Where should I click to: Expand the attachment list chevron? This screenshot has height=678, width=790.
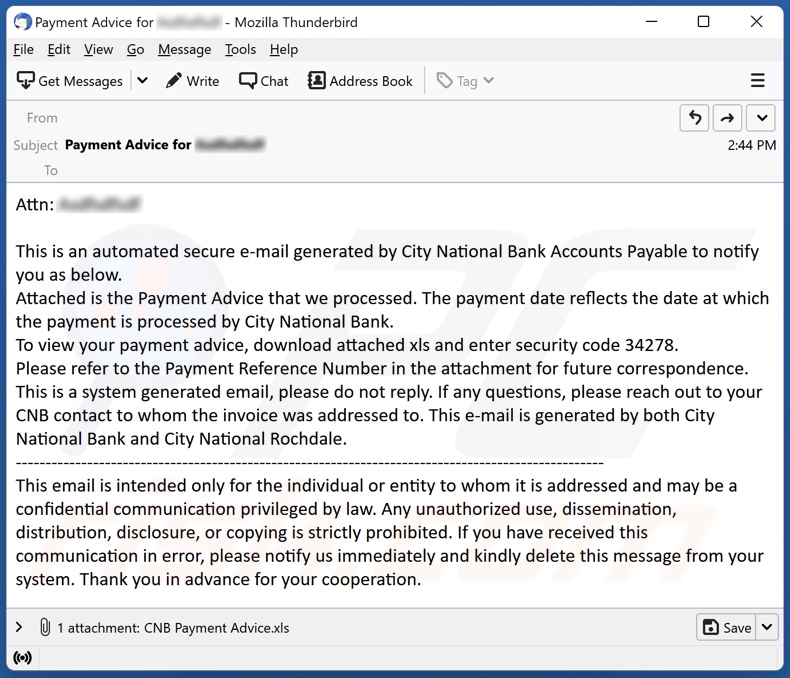[19, 627]
